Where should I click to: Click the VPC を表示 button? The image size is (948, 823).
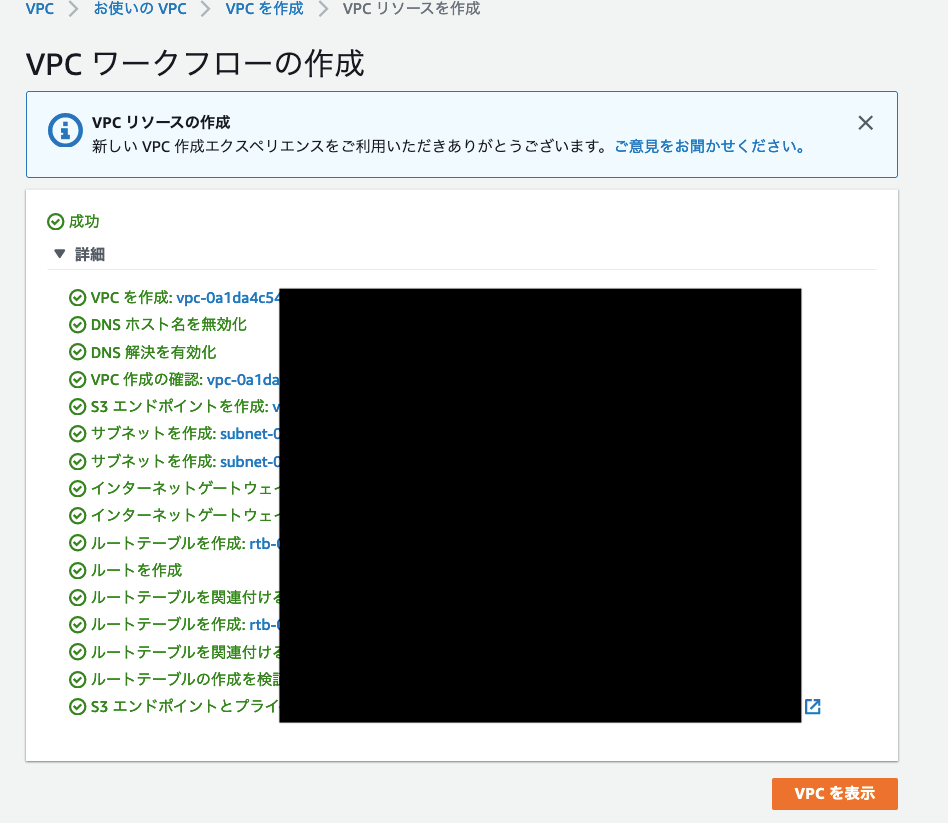pos(834,793)
